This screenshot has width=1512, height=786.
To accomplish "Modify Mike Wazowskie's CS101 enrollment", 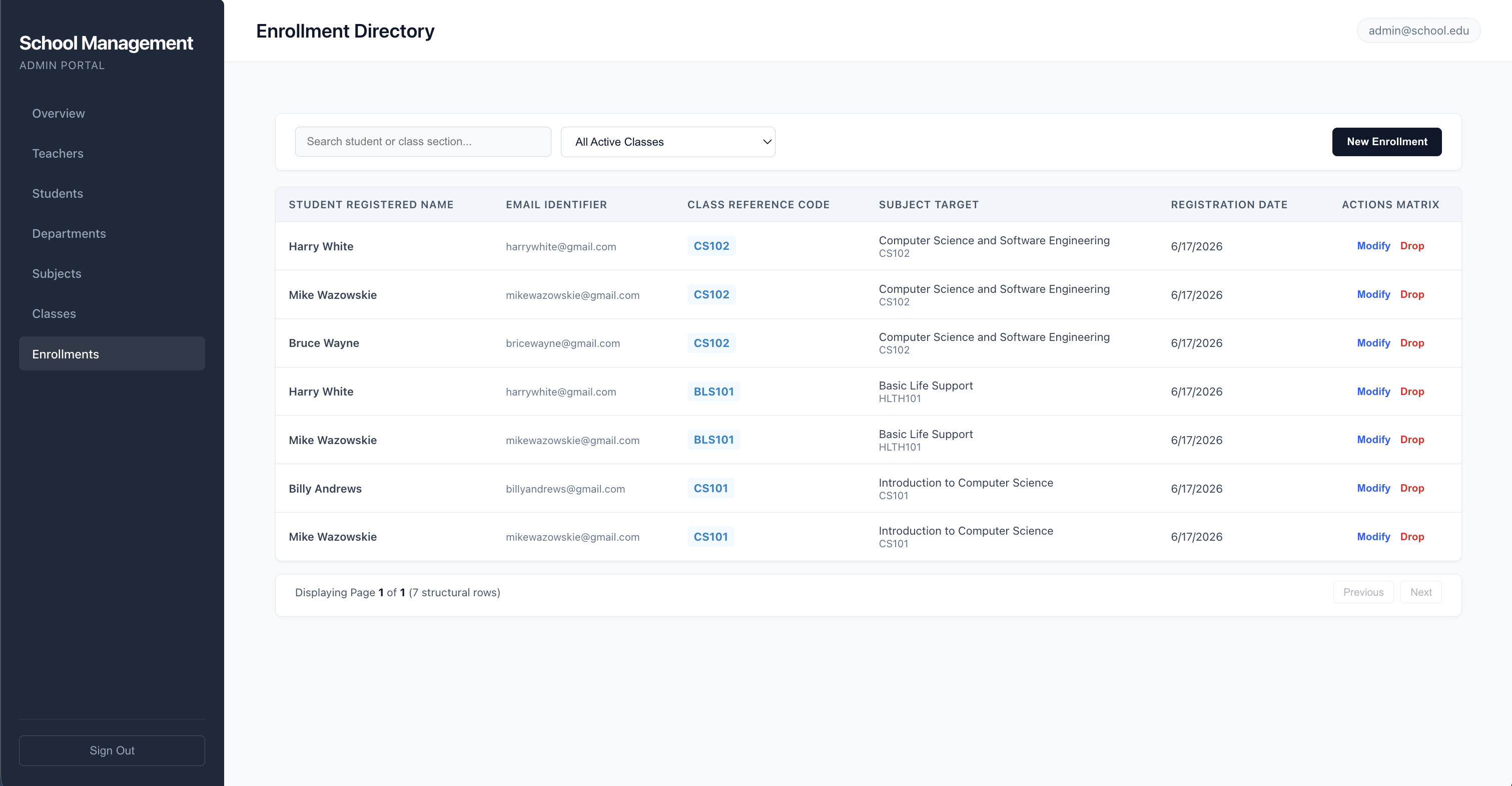I will pos(1373,536).
